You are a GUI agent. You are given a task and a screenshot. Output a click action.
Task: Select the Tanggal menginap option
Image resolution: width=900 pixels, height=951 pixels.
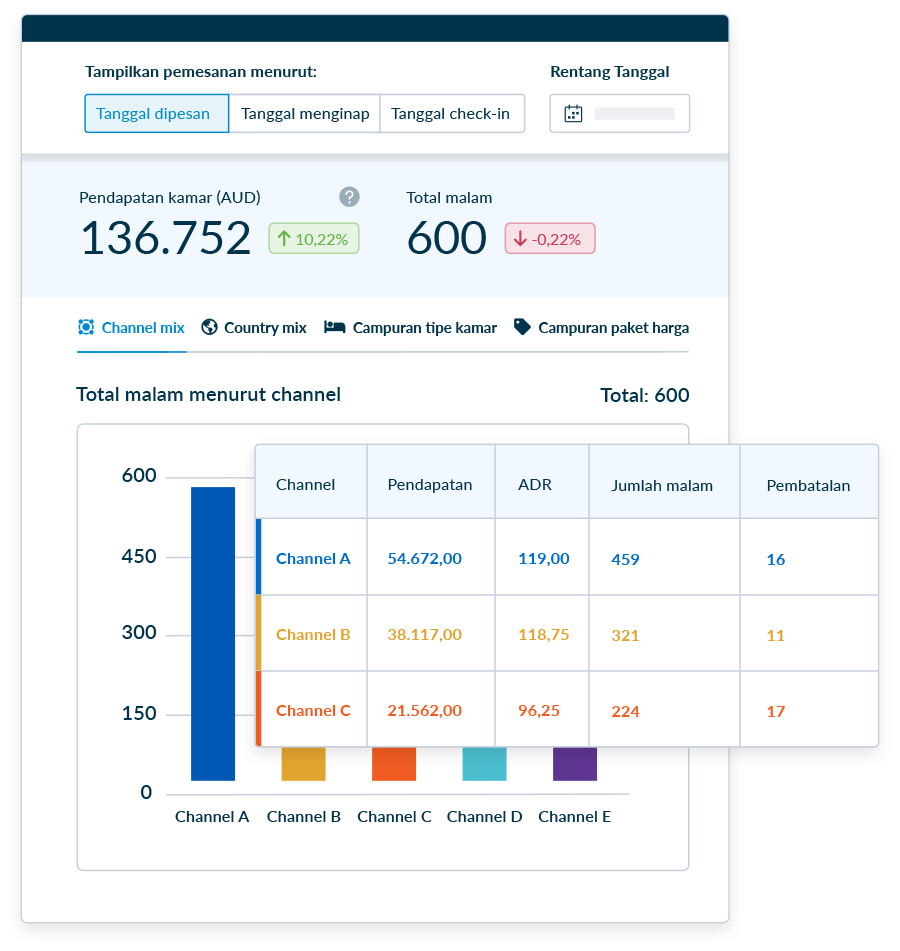point(305,113)
